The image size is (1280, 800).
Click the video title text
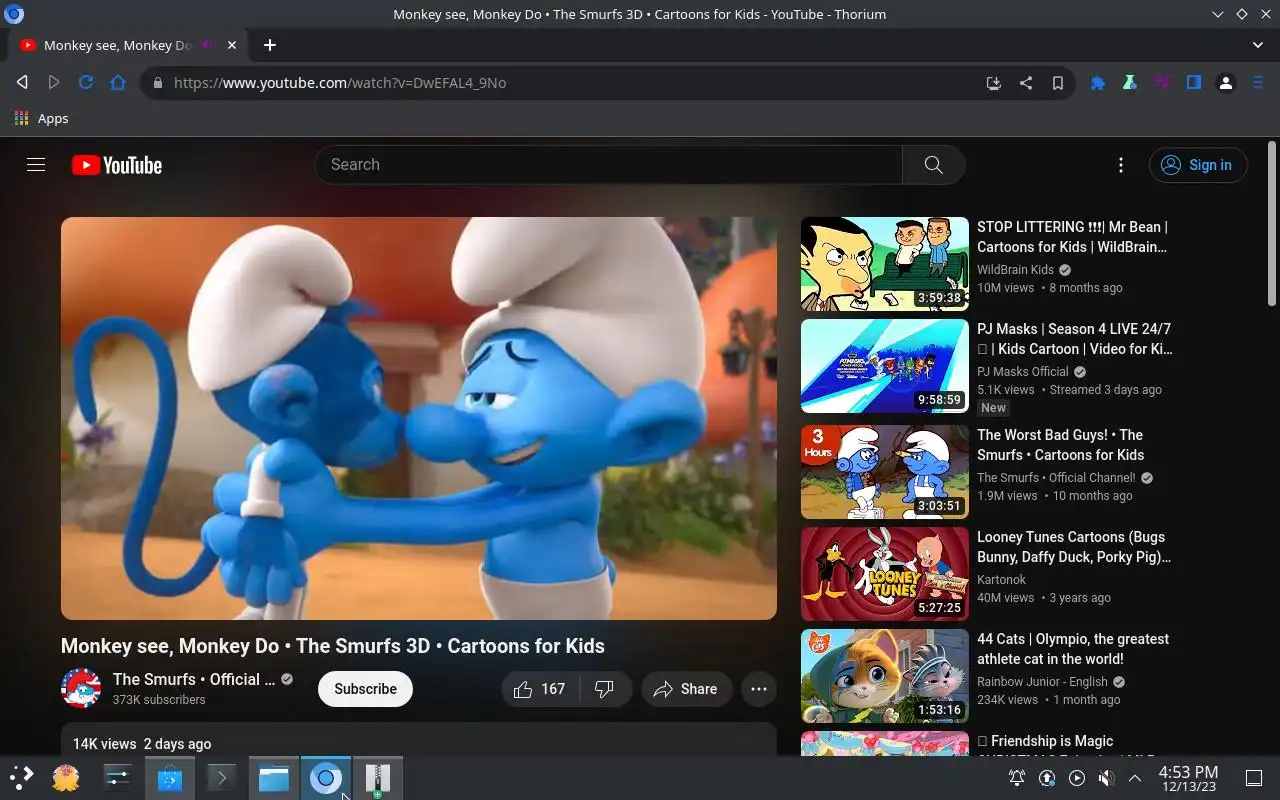point(333,646)
